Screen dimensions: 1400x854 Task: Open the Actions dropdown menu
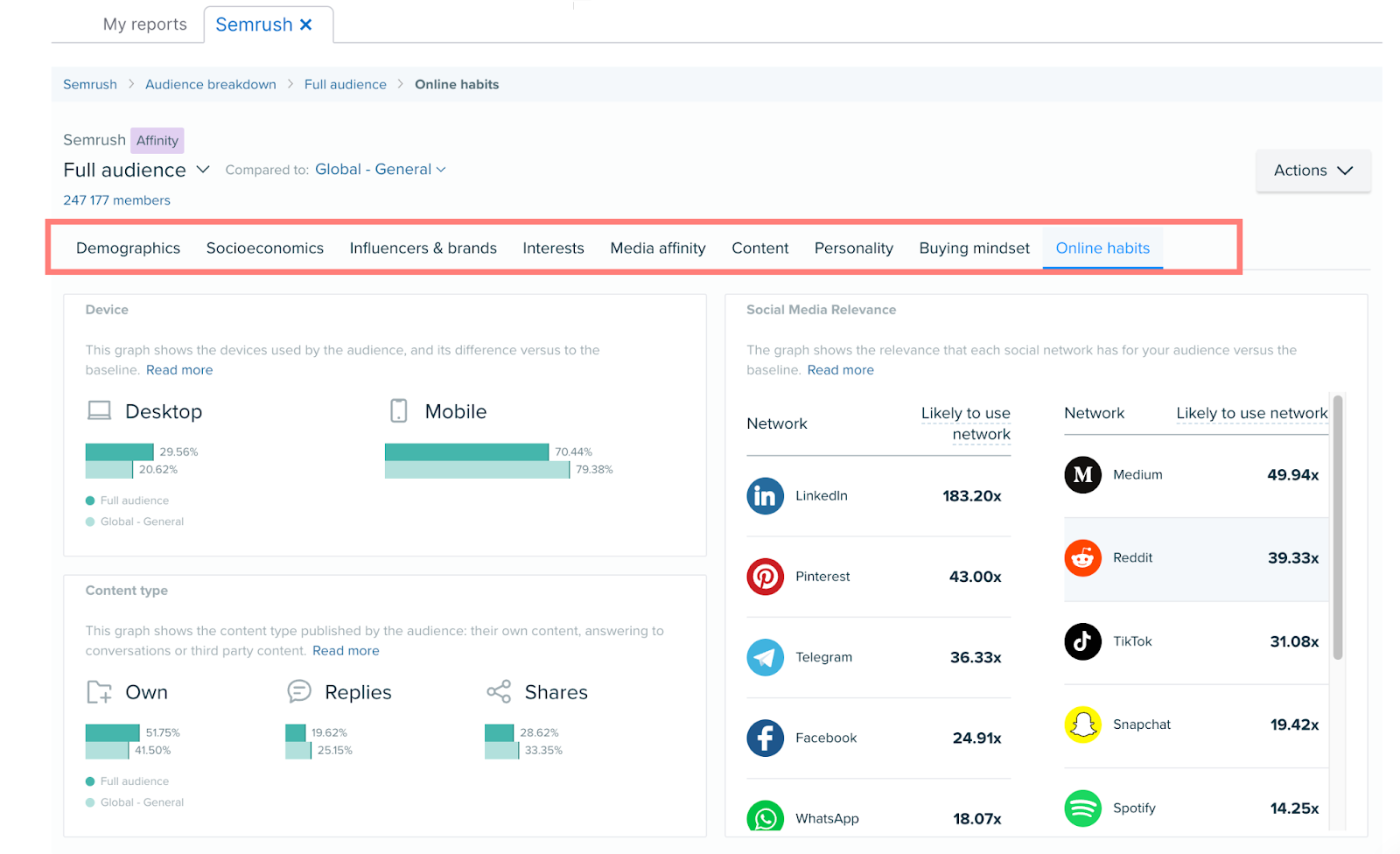1313,171
